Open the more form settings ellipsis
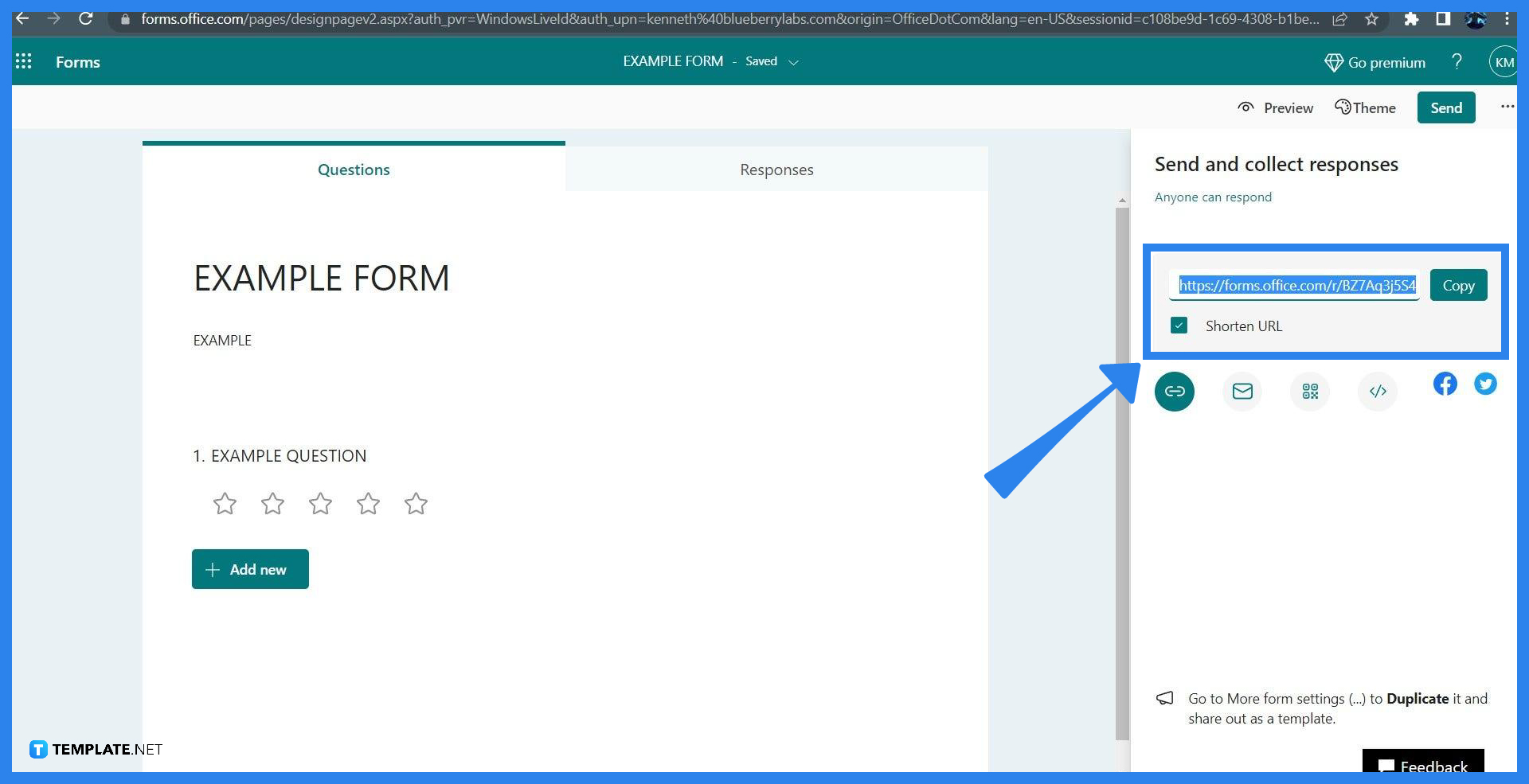The width and height of the screenshot is (1529, 784). point(1507,106)
